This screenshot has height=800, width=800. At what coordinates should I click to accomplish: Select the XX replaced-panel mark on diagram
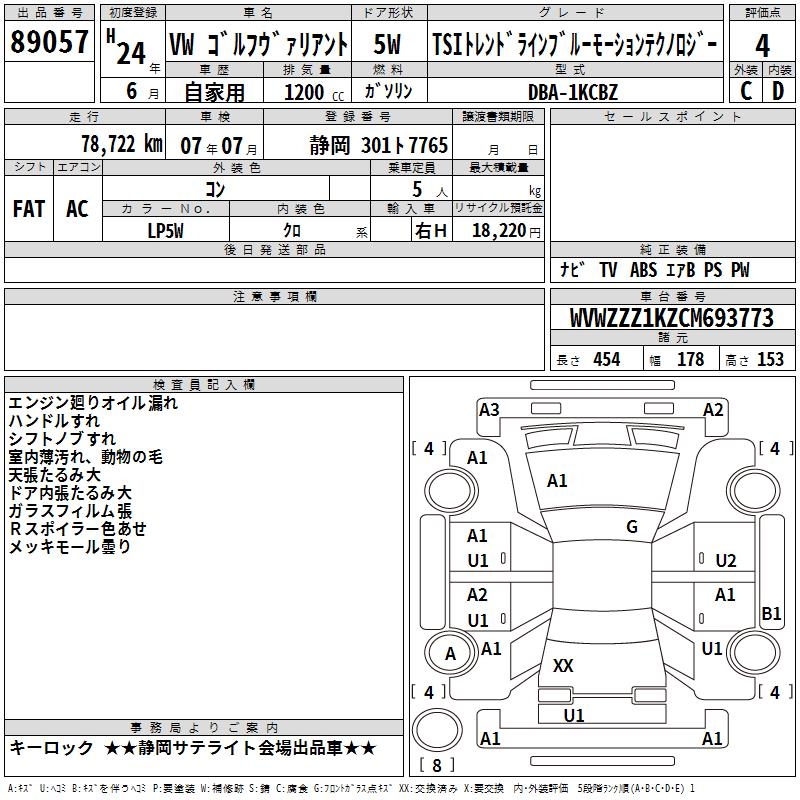(563, 665)
